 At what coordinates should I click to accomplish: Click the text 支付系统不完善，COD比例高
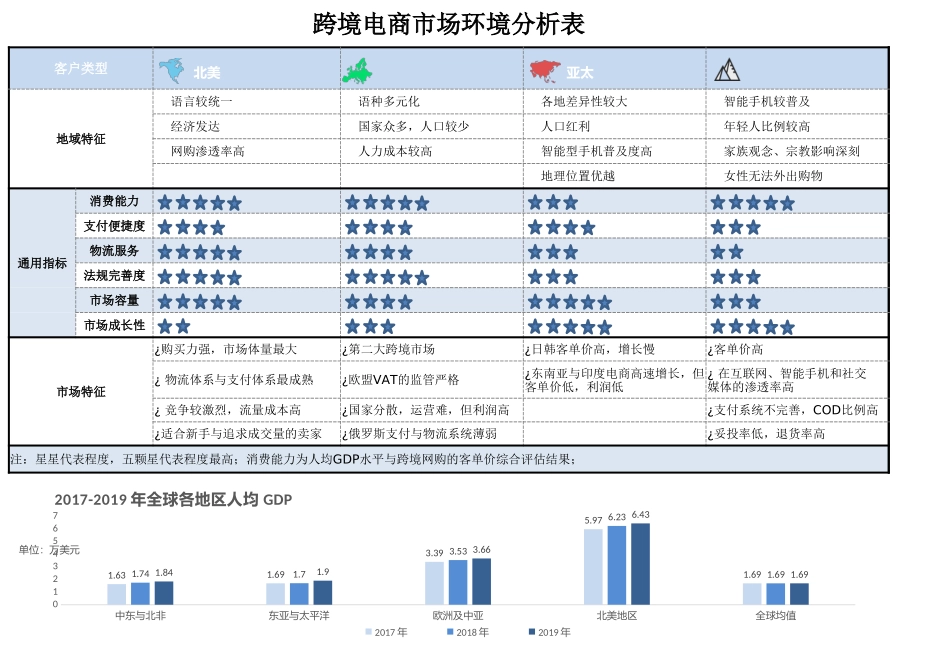point(796,410)
